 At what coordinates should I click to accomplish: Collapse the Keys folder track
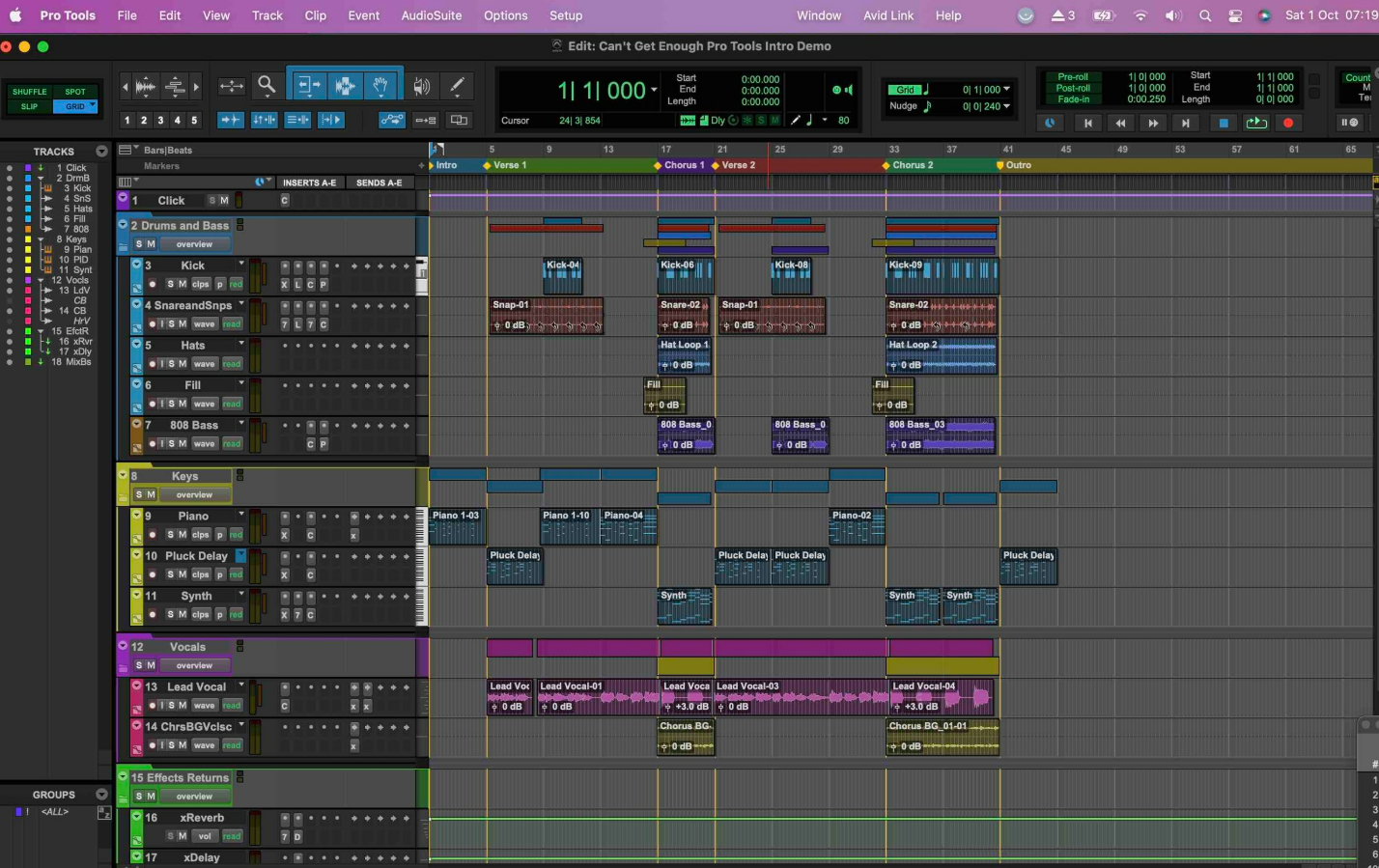[123, 475]
